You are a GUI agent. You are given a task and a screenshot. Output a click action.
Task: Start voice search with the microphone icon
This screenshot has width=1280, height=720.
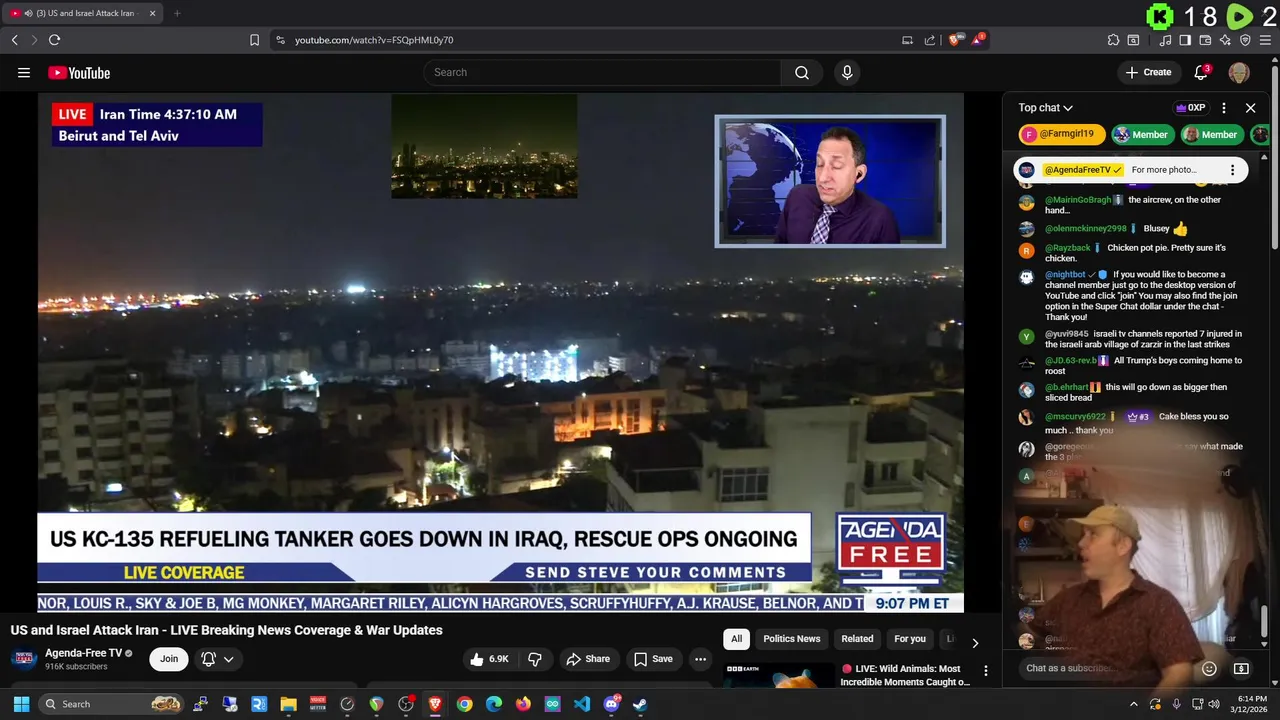(x=847, y=72)
